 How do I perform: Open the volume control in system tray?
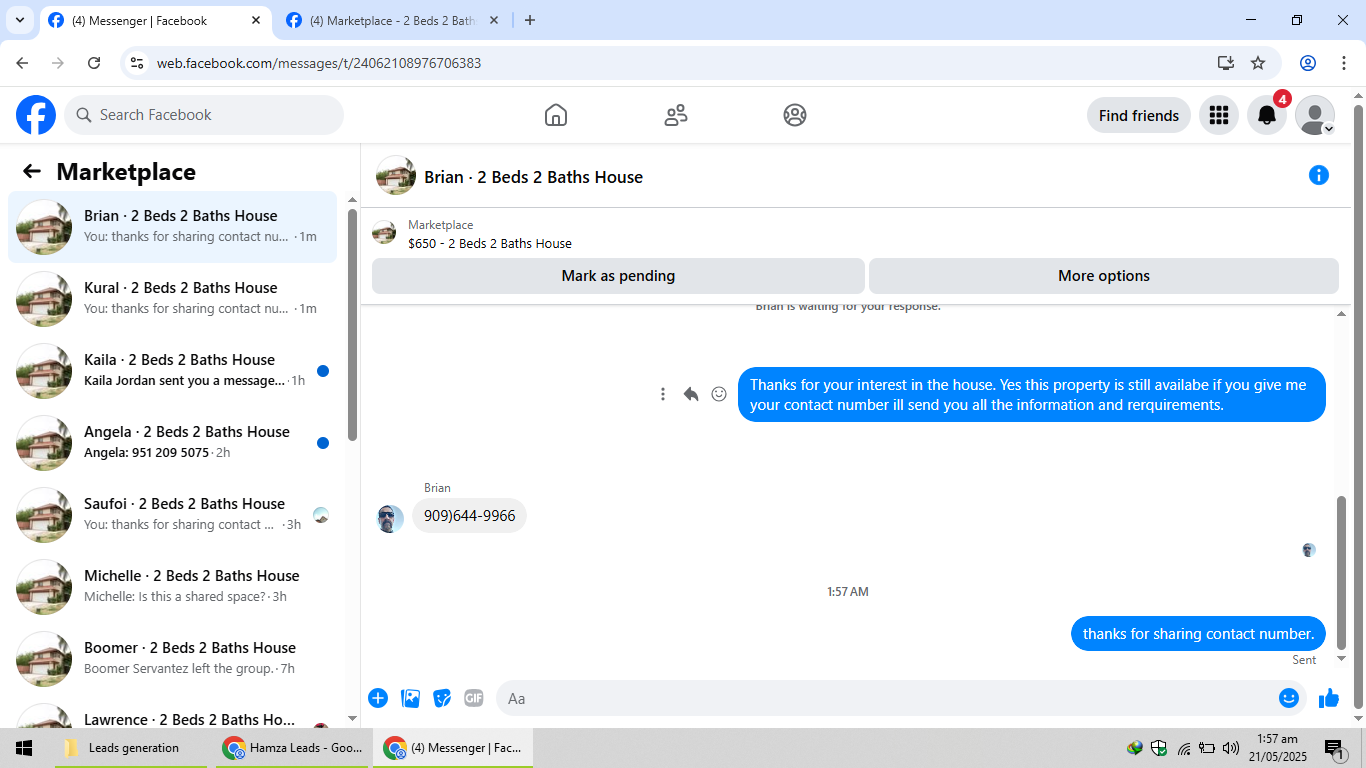pos(1230,748)
